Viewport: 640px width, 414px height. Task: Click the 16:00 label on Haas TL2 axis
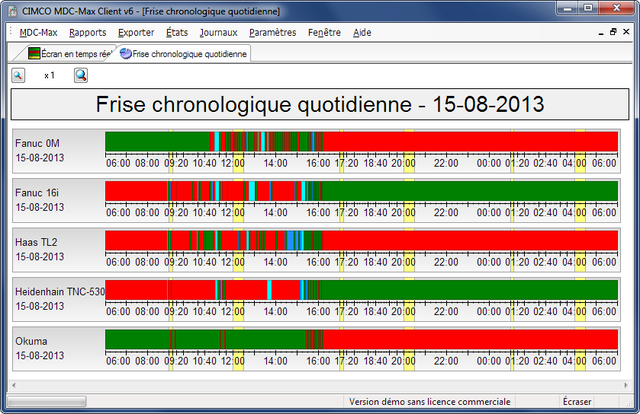point(318,262)
